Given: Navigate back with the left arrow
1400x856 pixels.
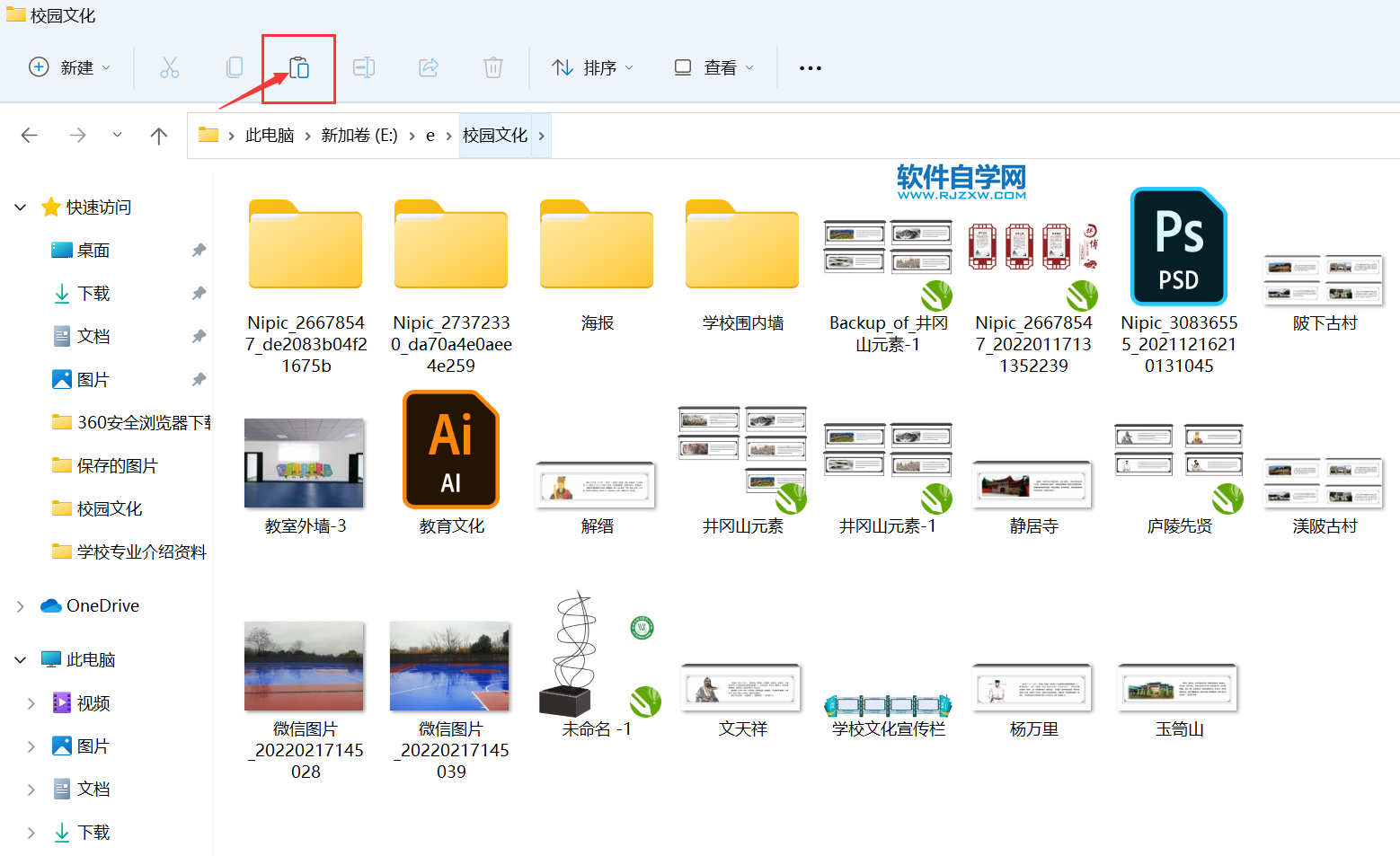Looking at the screenshot, I should (x=30, y=136).
